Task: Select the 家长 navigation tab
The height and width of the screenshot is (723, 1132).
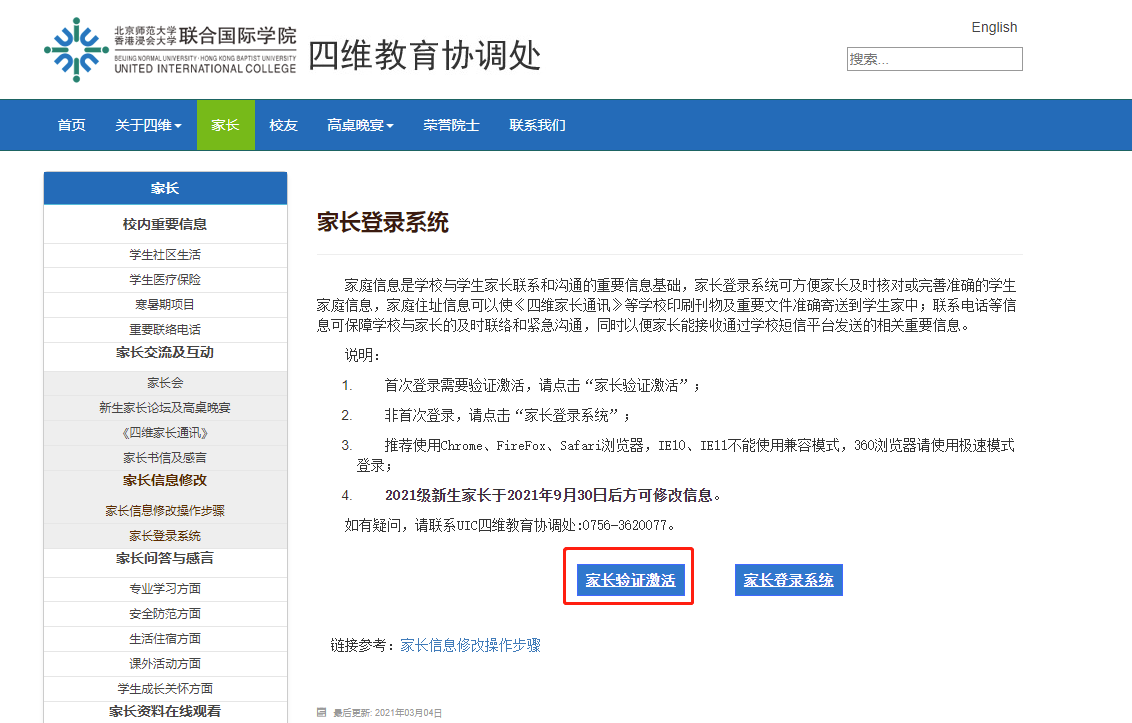Action: tap(225, 125)
